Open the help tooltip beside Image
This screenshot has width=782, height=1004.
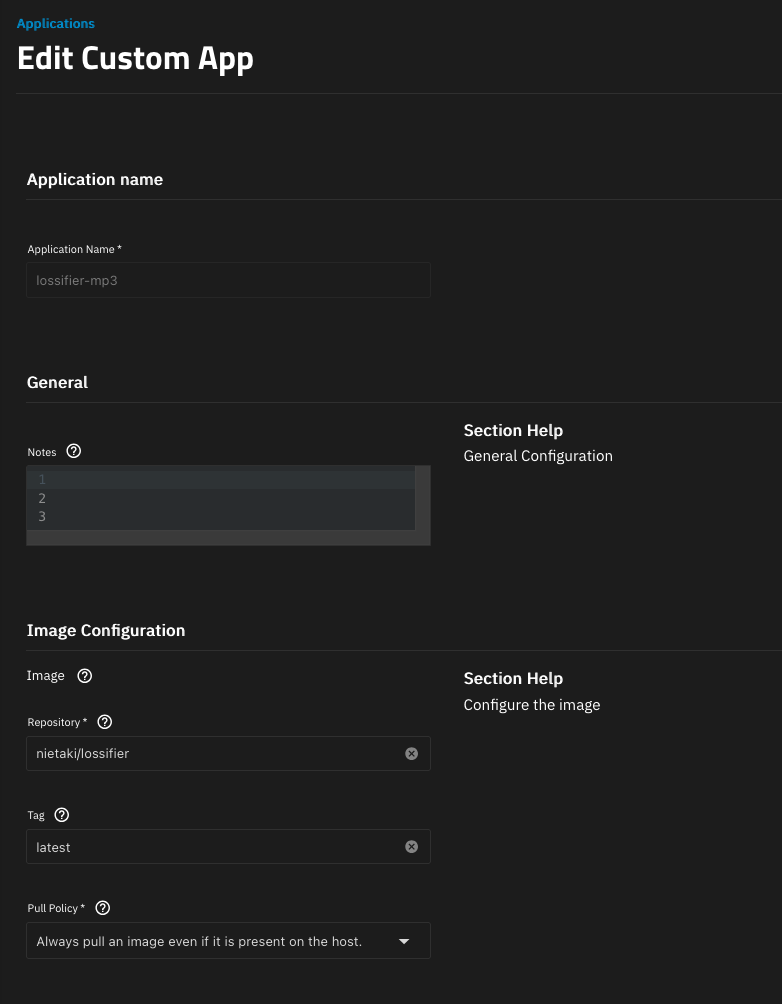click(x=84, y=676)
